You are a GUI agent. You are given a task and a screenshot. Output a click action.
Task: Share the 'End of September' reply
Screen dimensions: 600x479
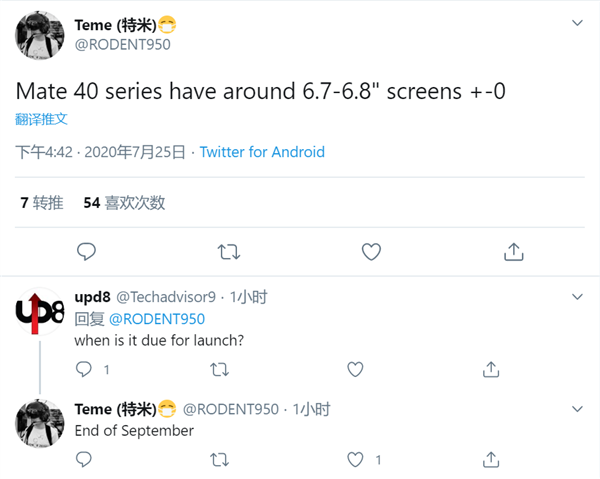490,460
